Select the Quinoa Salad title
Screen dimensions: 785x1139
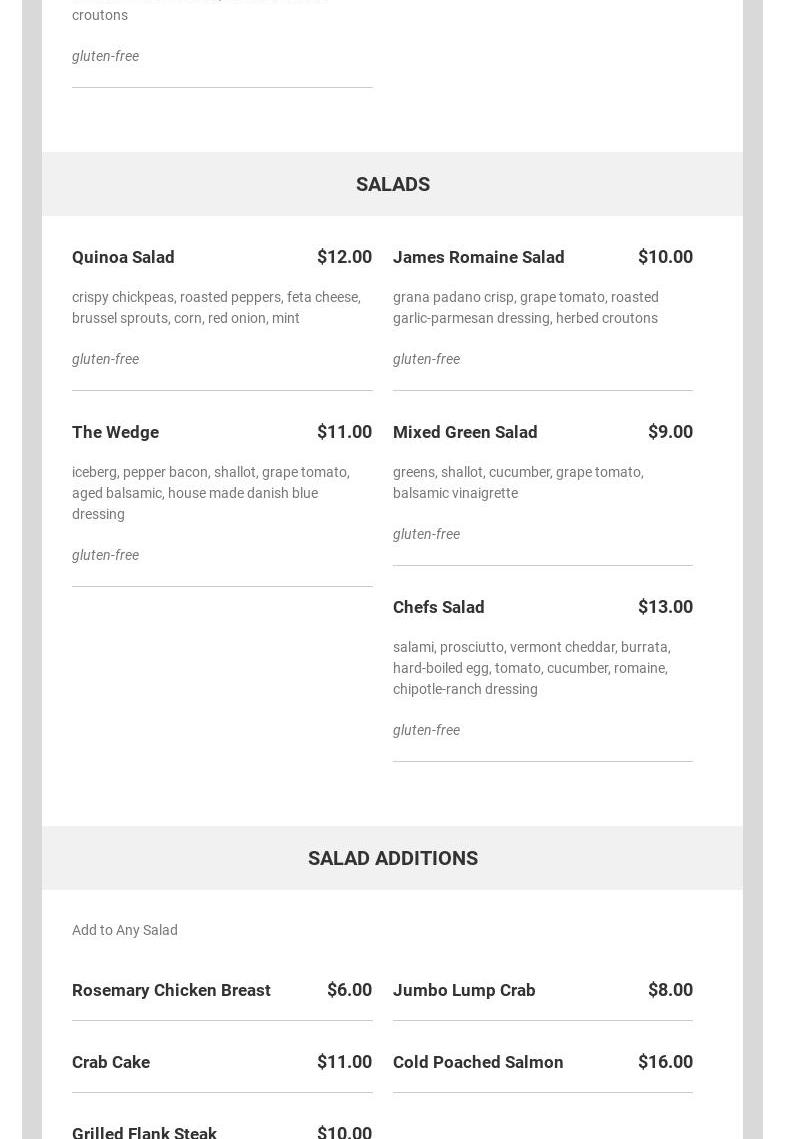[x=123, y=257]
